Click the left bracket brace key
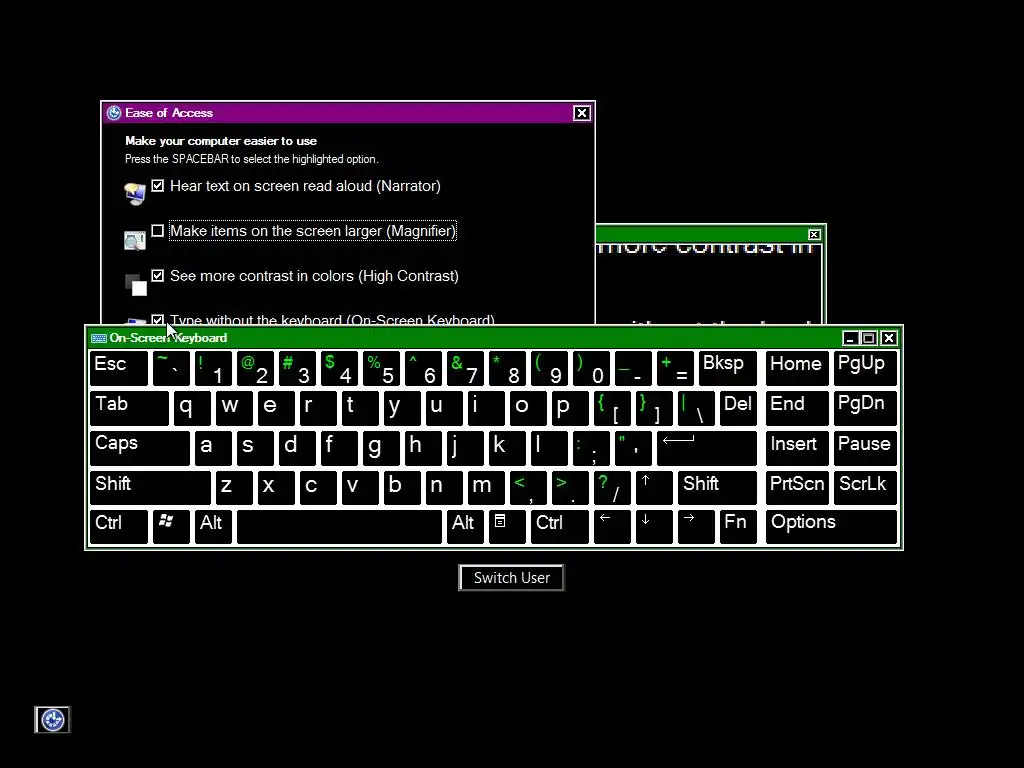Viewport: 1024px width, 768px height. (x=612, y=408)
